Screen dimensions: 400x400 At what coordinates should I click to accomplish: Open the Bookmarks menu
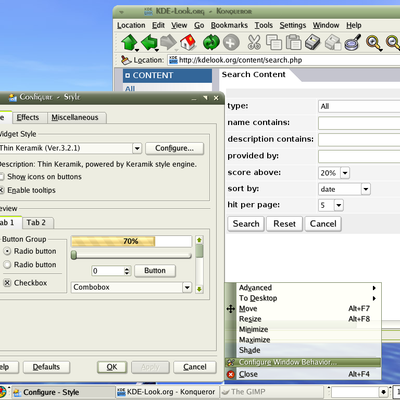tap(229, 25)
